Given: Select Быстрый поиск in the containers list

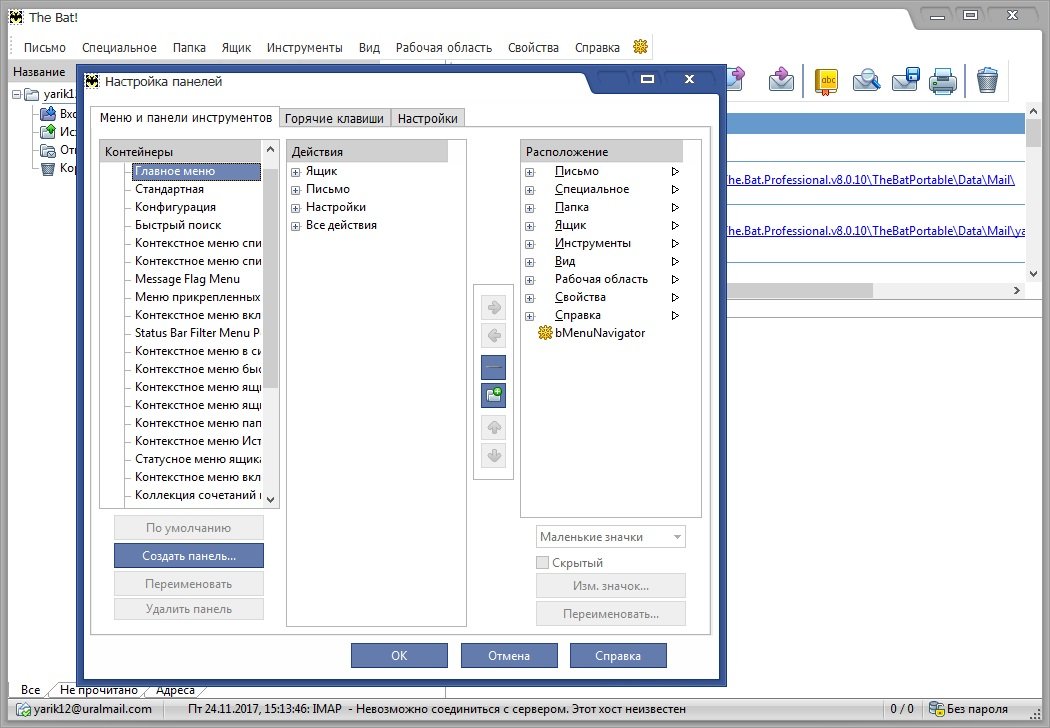Looking at the screenshot, I should pos(178,225).
